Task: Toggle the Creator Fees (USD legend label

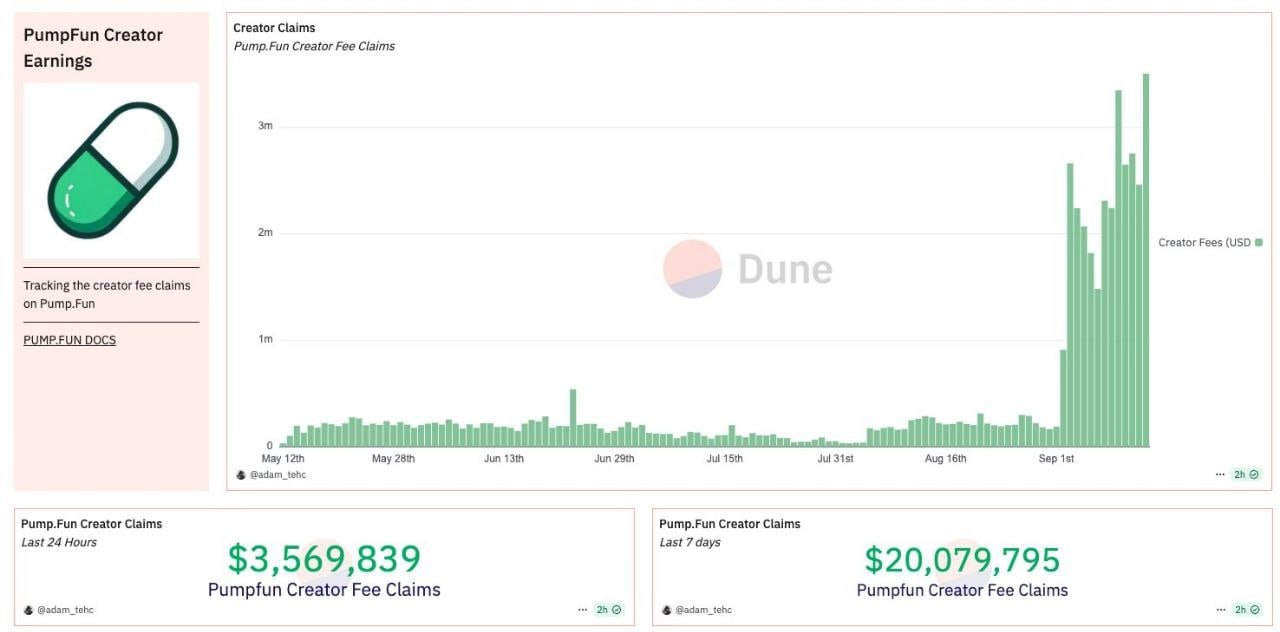Action: (1204, 242)
